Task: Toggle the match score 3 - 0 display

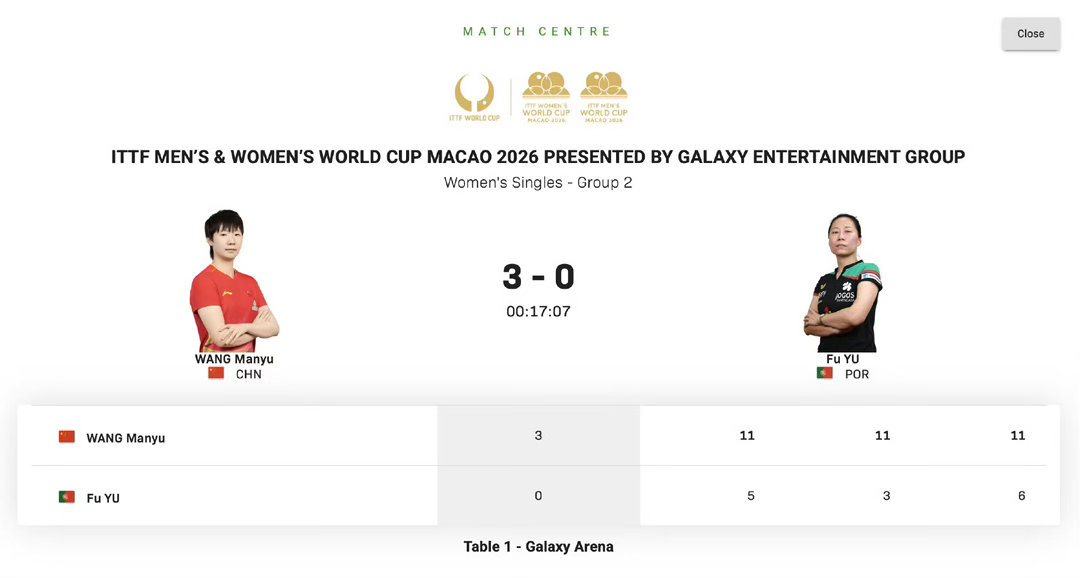Action: tap(537, 276)
